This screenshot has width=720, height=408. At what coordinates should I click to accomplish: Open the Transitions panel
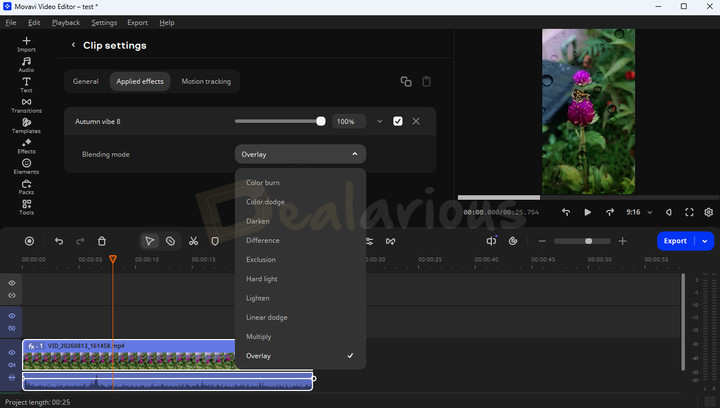pos(26,105)
